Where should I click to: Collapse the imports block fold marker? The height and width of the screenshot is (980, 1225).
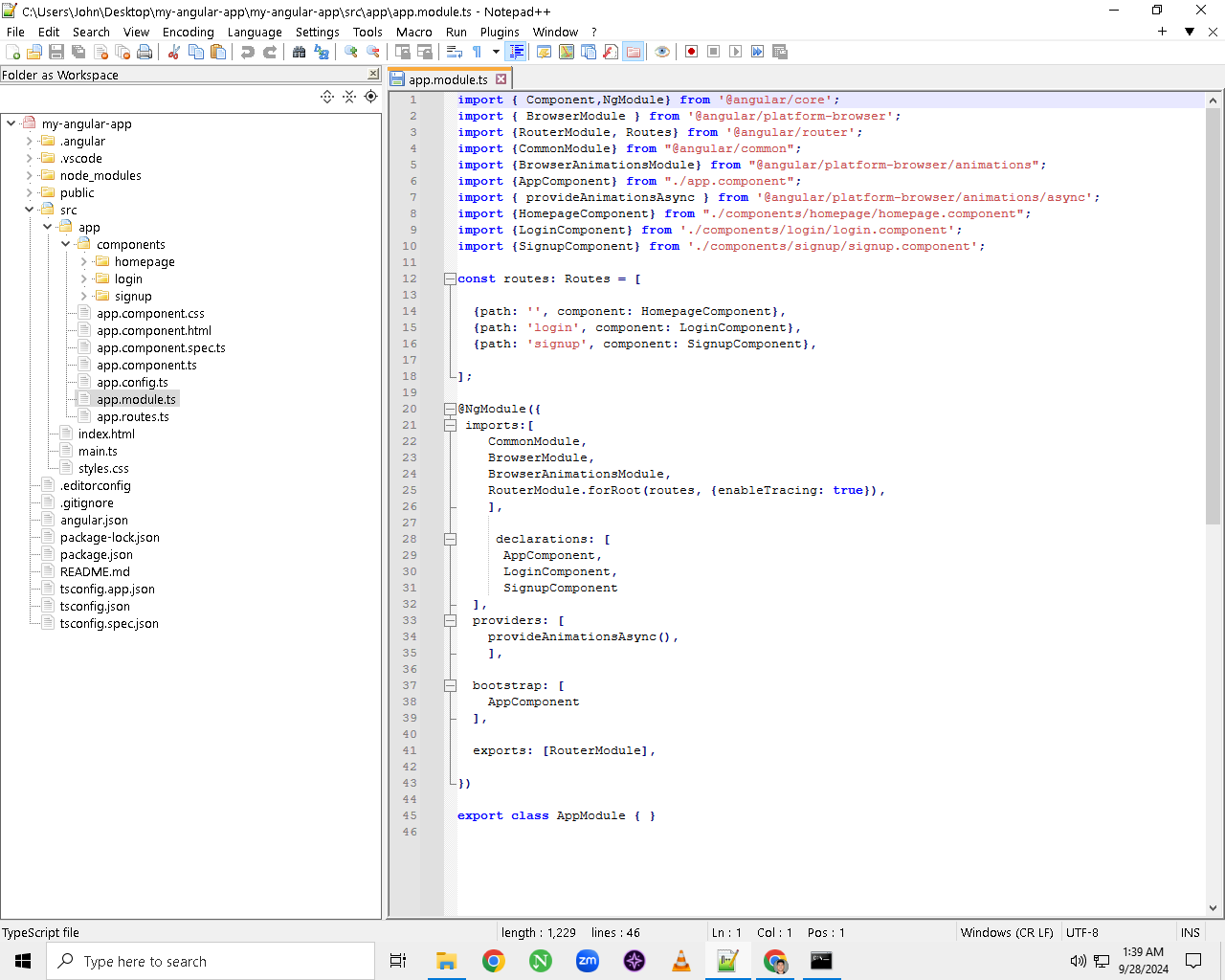(x=450, y=425)
